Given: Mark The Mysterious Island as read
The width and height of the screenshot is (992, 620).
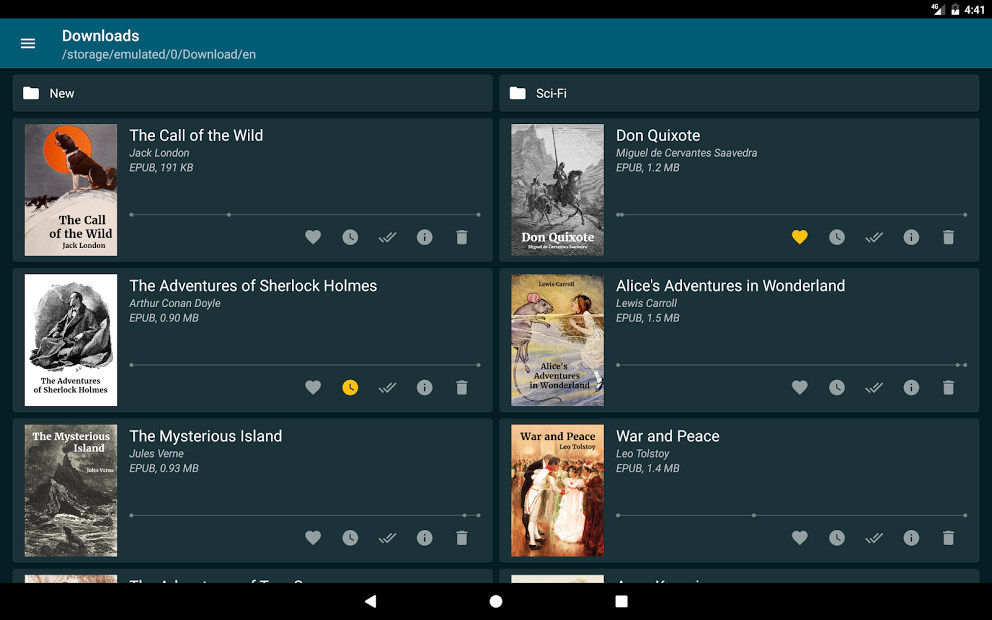Looking at the screenshot, I should [x=387, y=538].
